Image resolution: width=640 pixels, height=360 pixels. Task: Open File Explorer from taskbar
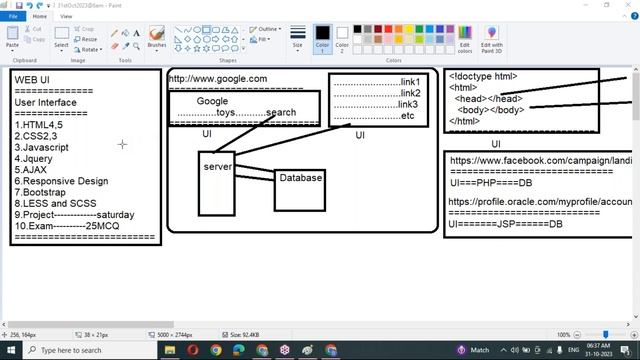[x=170, y=350]
